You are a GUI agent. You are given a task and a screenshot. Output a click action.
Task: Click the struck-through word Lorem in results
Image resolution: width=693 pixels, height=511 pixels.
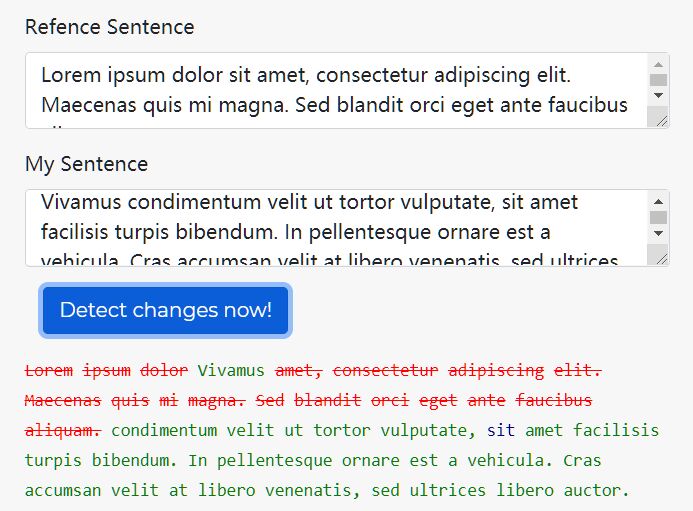[49, 370]
